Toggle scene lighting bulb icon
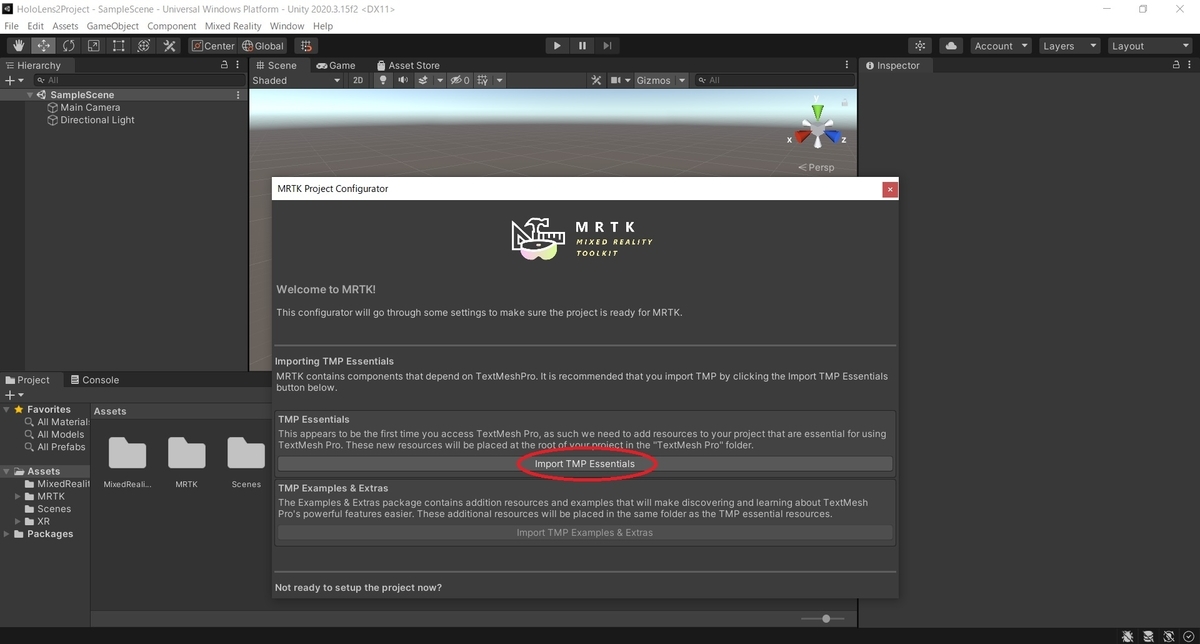Viewport: 1200px width, 644px height. [382, 80]
